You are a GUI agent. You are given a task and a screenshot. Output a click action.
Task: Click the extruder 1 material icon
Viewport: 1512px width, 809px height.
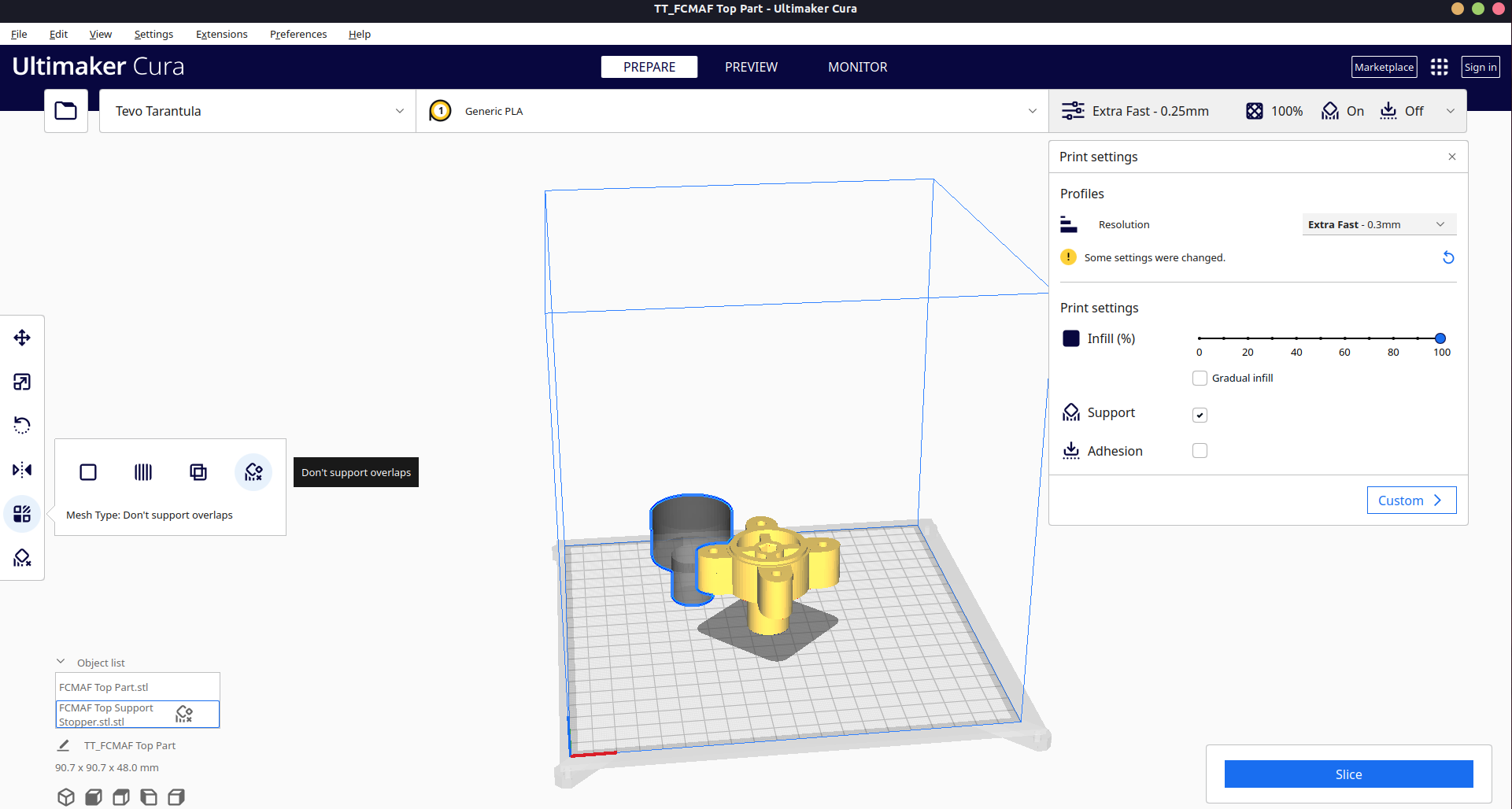441,111
